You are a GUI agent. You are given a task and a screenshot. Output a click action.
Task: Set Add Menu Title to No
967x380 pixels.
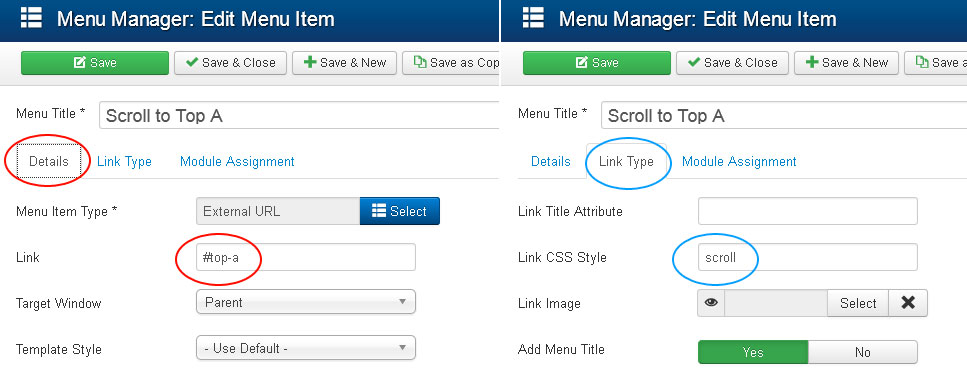(x=863, y=352)
